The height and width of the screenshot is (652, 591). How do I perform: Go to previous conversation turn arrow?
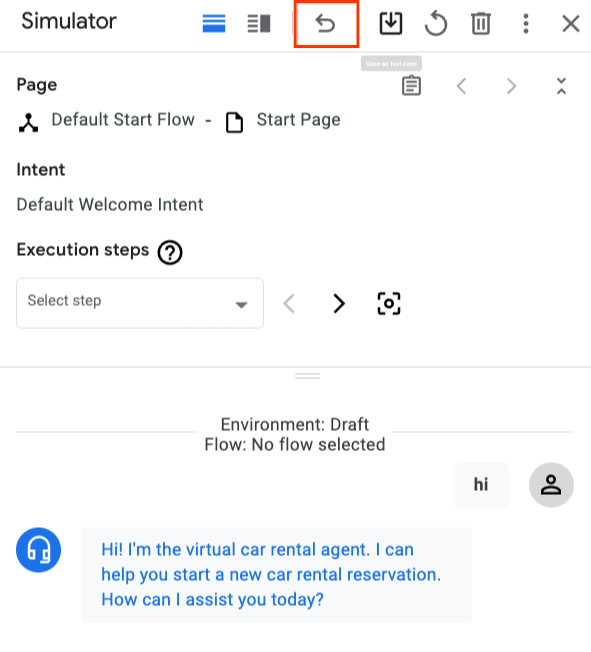pyautogui.click(x=461, y=86)
